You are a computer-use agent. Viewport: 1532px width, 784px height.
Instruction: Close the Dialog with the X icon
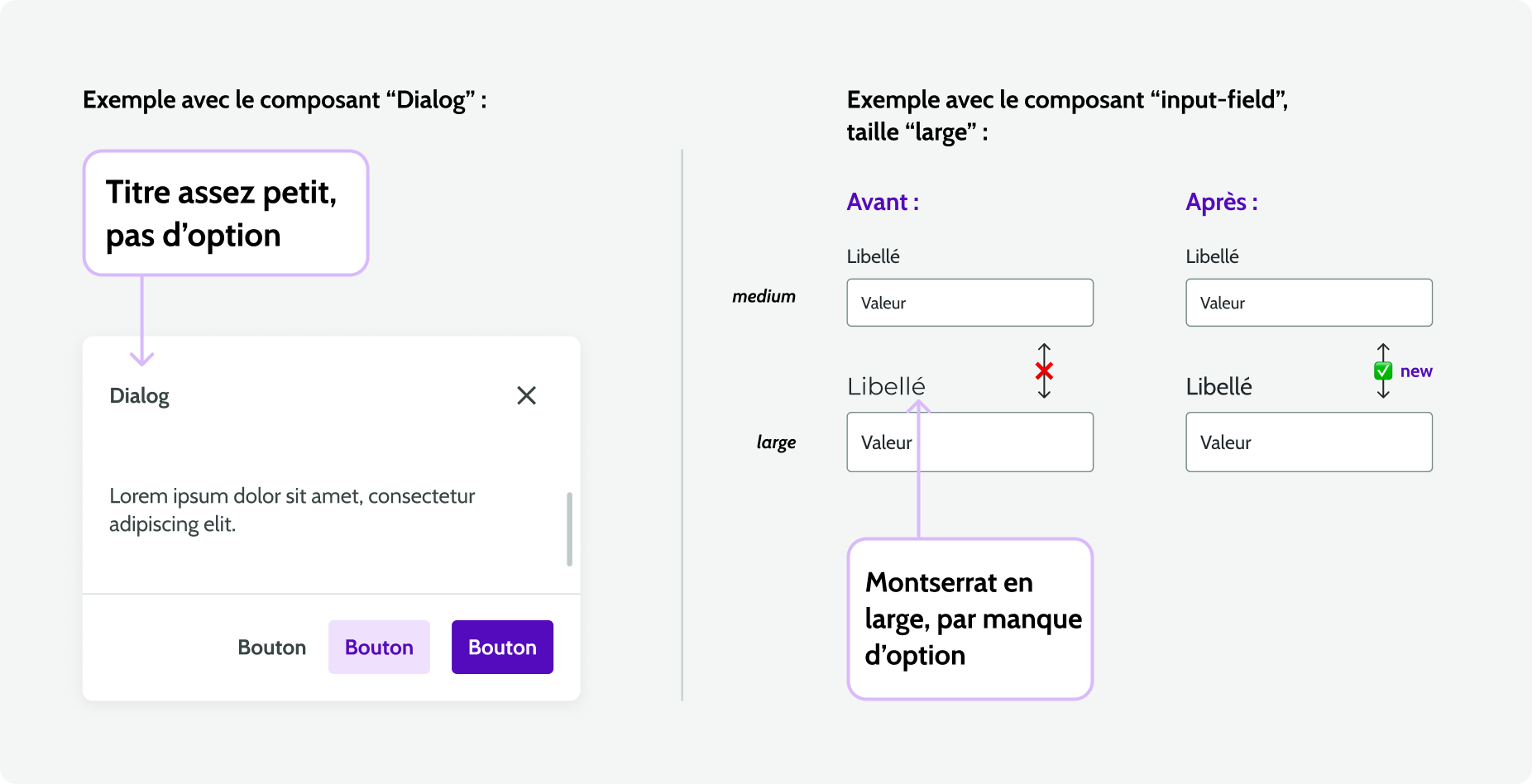[x=526, y=395]
